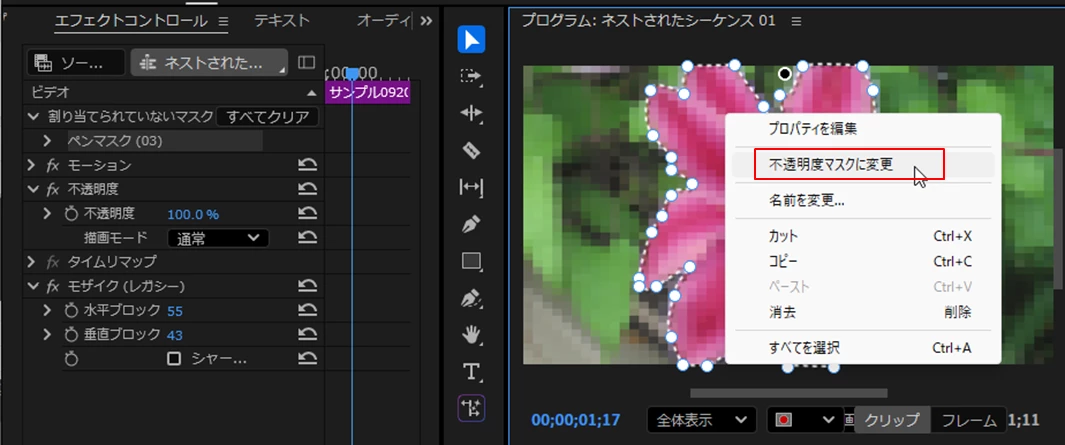
Task: Toggle animation stopwatch for 垂直ブロック
Action: click(x=71, y=334)
